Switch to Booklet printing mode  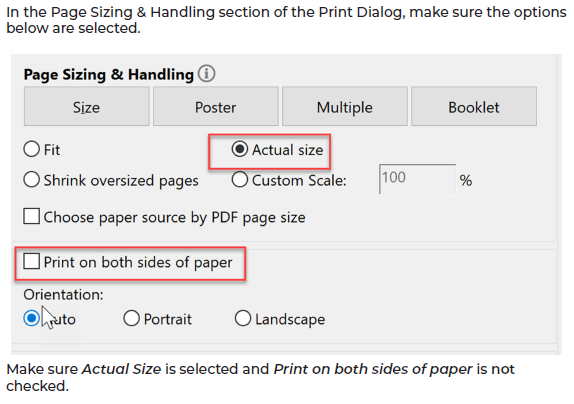[x=474, y=106]
